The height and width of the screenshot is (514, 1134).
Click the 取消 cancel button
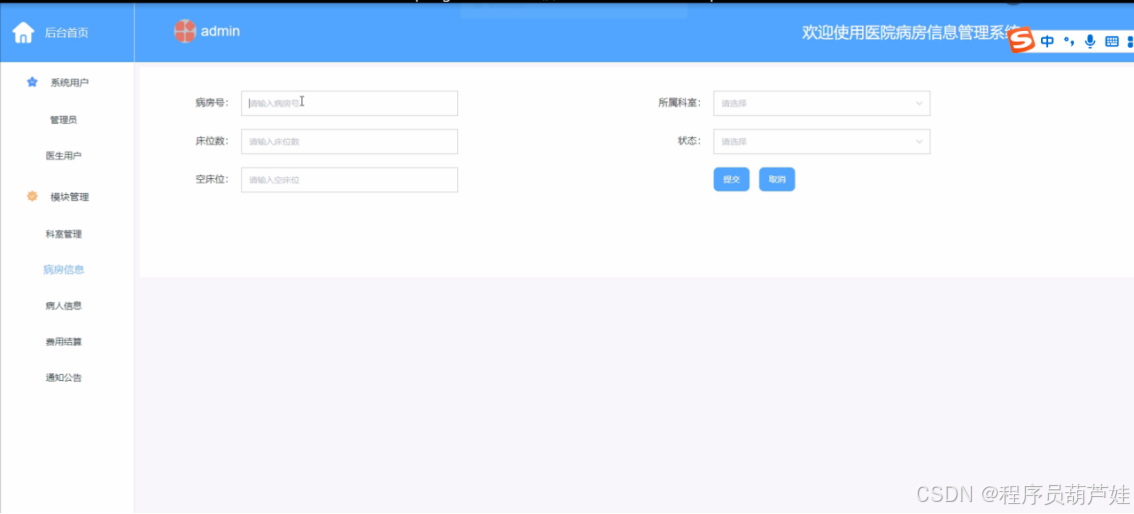click(777, 179)
